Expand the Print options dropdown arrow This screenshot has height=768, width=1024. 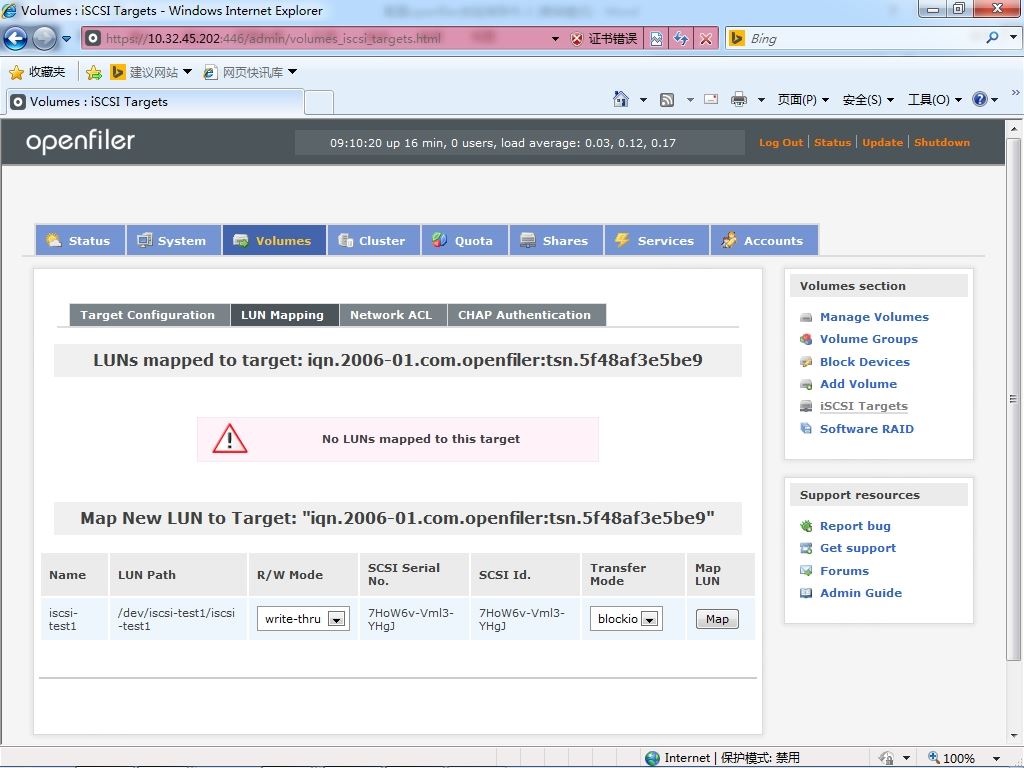[761, 100]
